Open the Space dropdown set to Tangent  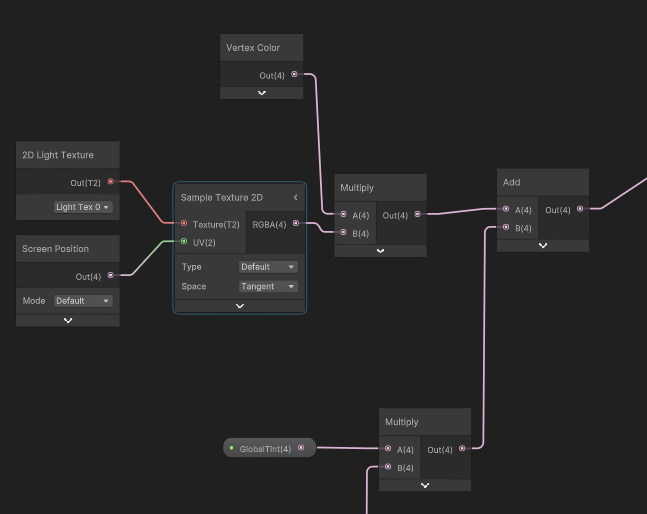coord(268,286)
